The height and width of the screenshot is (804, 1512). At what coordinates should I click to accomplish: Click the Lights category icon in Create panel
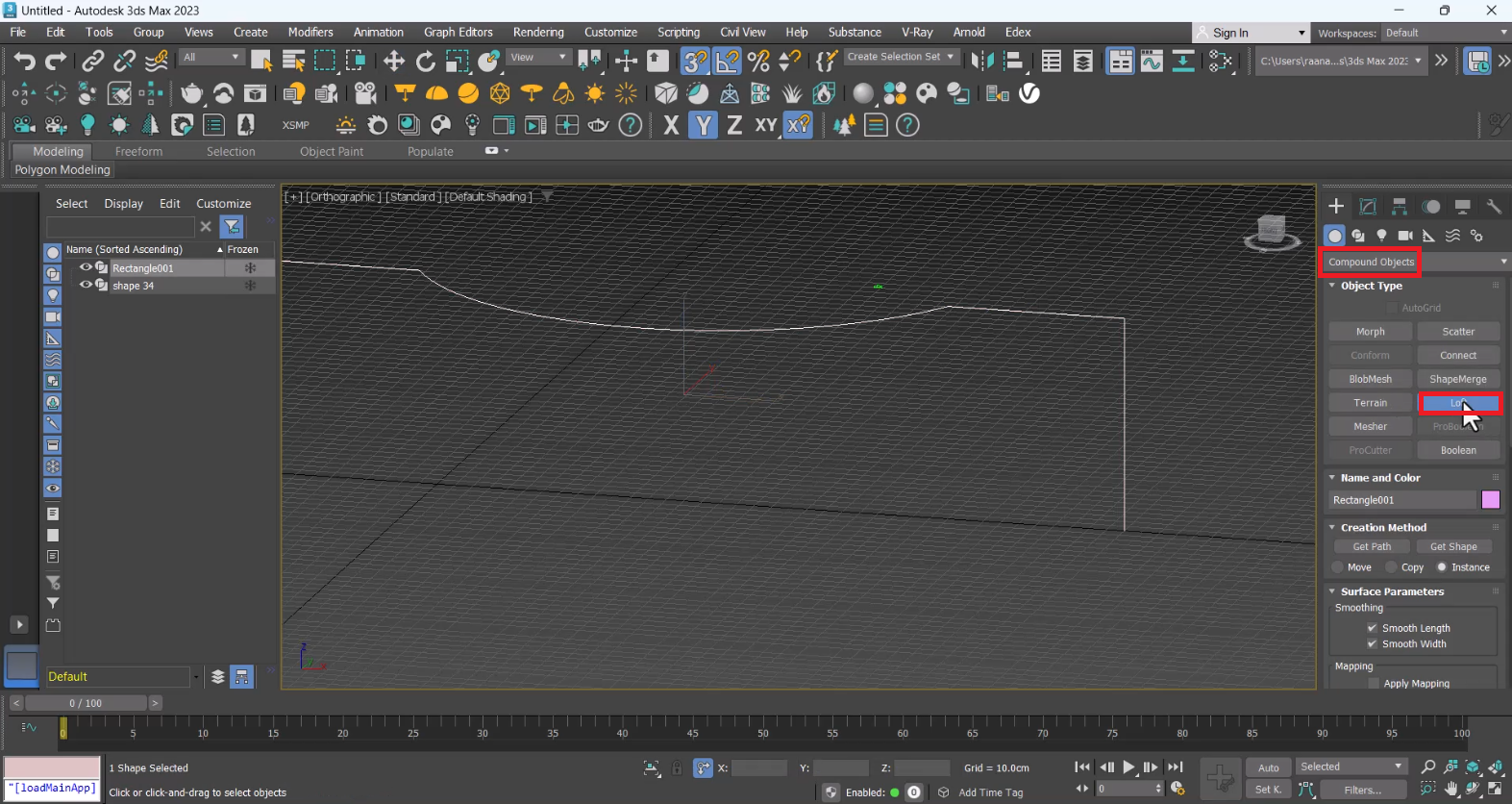click(1381, 236)
